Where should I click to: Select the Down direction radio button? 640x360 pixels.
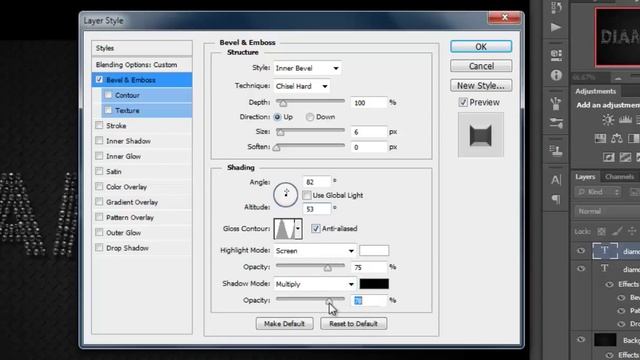point(310,117)
